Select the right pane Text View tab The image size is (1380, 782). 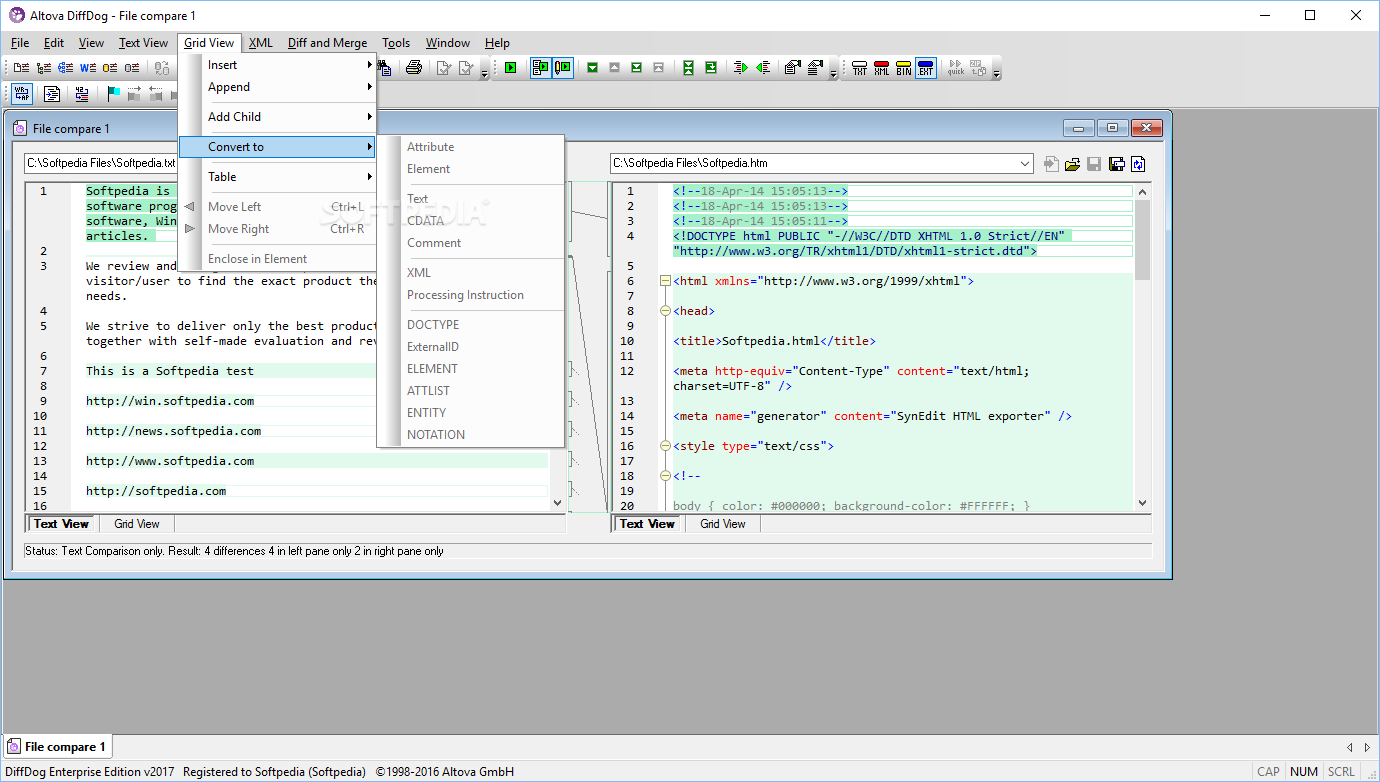pyautogui.click(x=647, y=524)
